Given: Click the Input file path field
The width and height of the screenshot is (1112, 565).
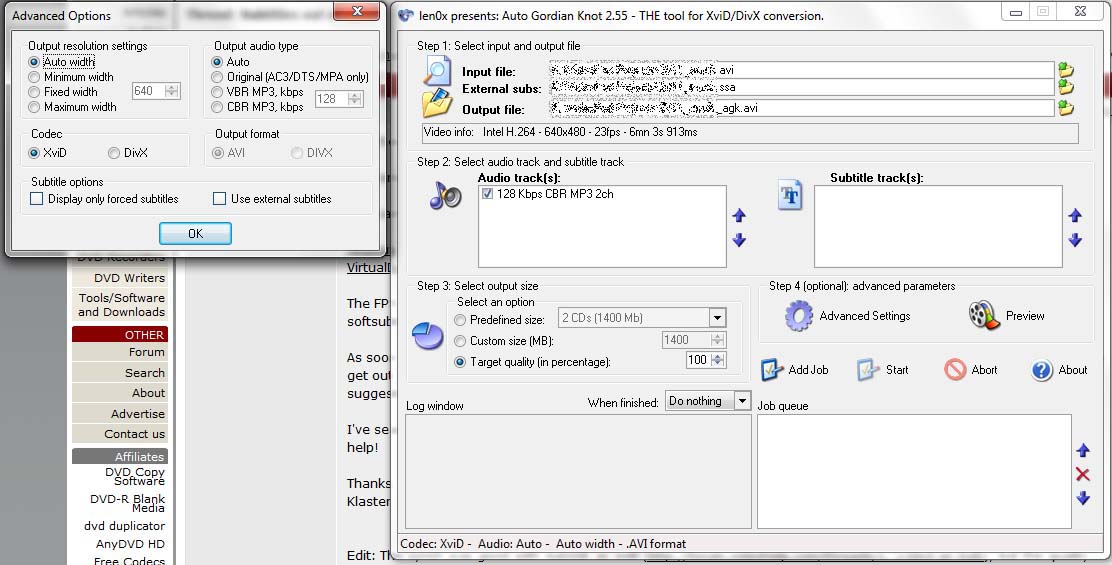Looking at the screenshot, I should coord(802,70).
